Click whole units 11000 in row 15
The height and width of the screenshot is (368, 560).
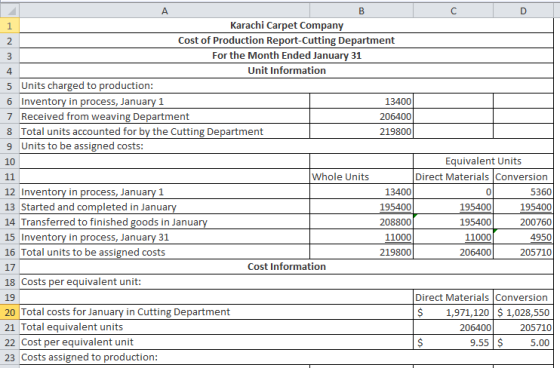pos(361,237)
